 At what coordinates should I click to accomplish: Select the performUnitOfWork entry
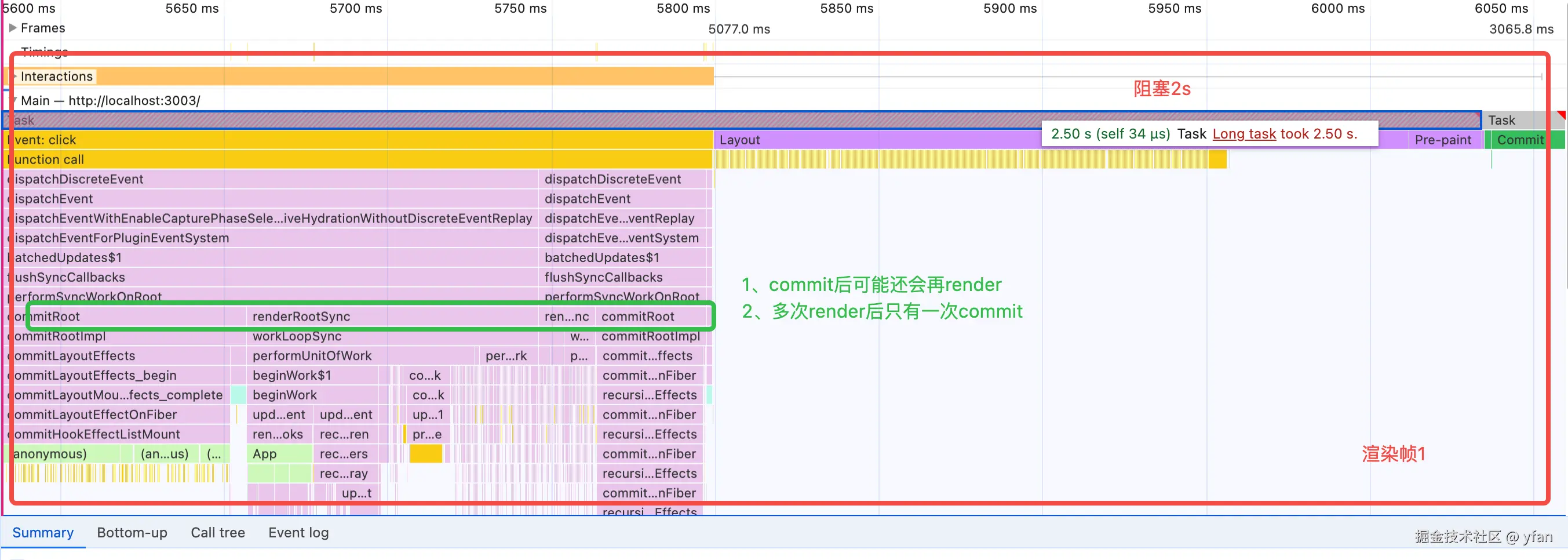tap(360, 355)
